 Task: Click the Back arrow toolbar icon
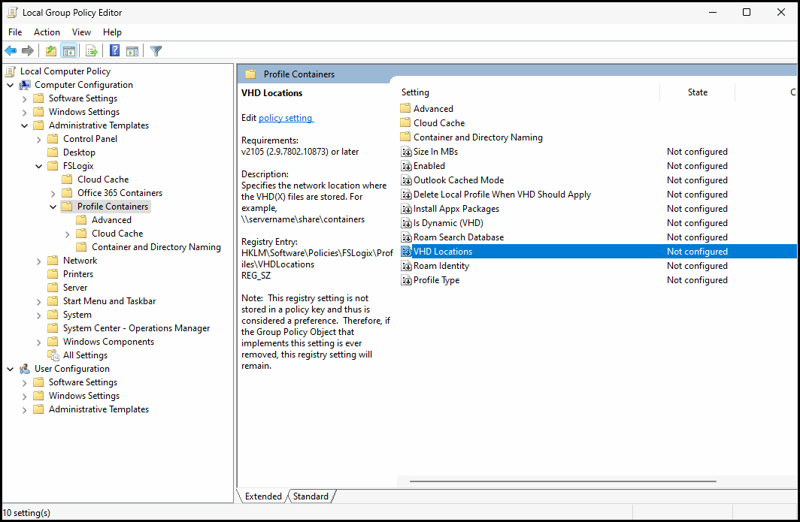click(x=11, y=51)
